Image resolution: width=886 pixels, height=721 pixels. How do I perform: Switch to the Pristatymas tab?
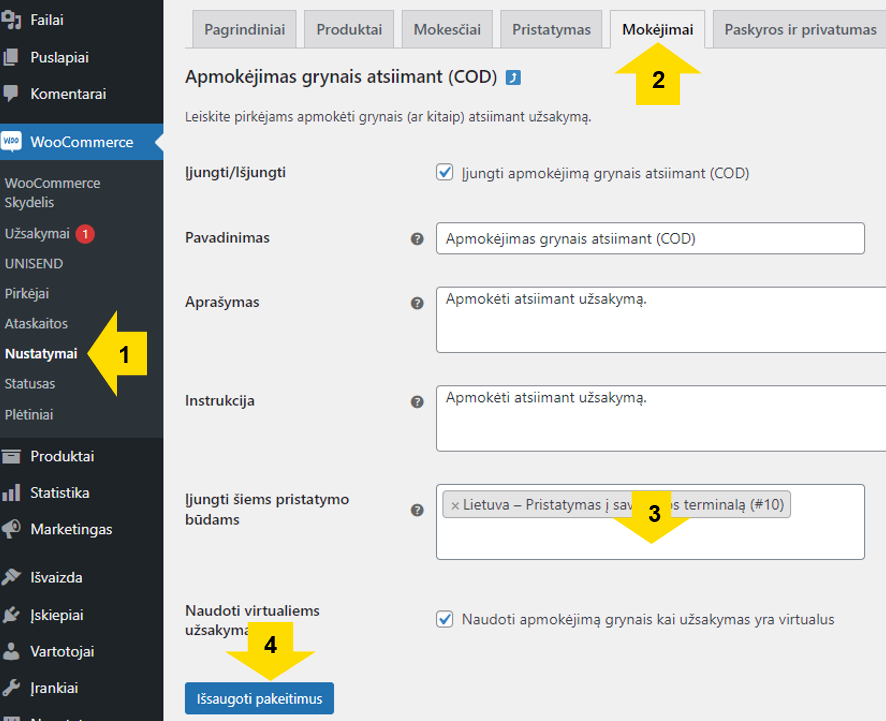point(551,29)
